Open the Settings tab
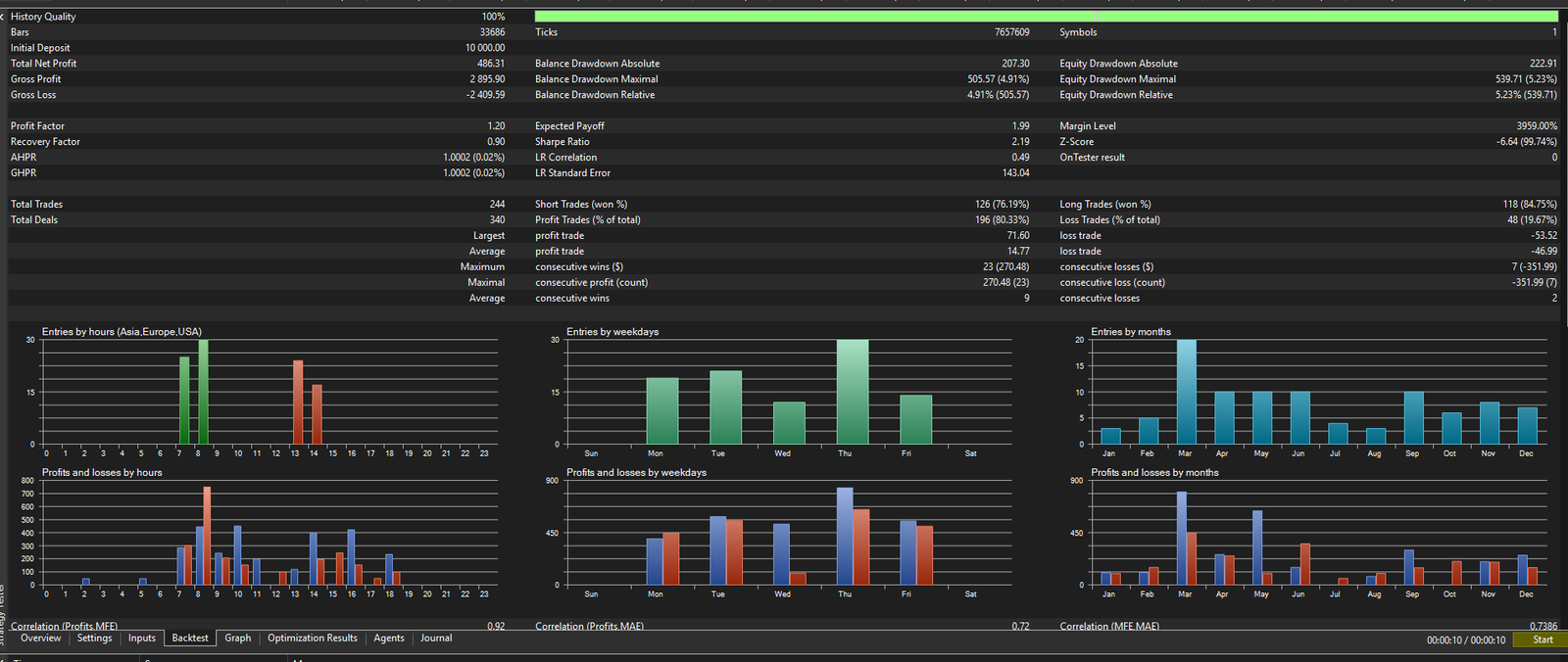1568x662 pixels. [x=95, y=638]
